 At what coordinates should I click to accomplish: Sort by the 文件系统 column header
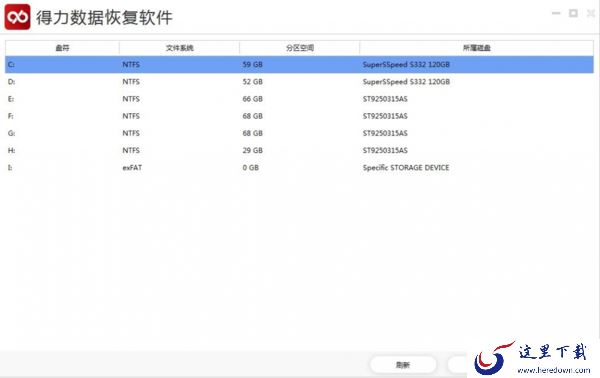[179, 48]
